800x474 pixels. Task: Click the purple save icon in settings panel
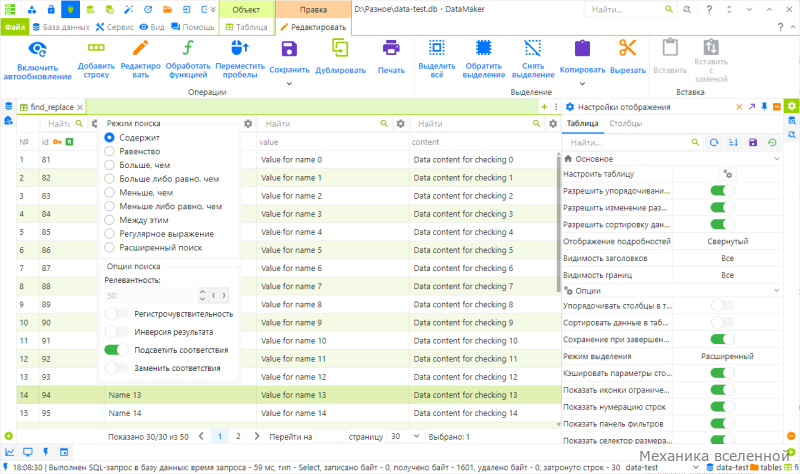(753, 142)
